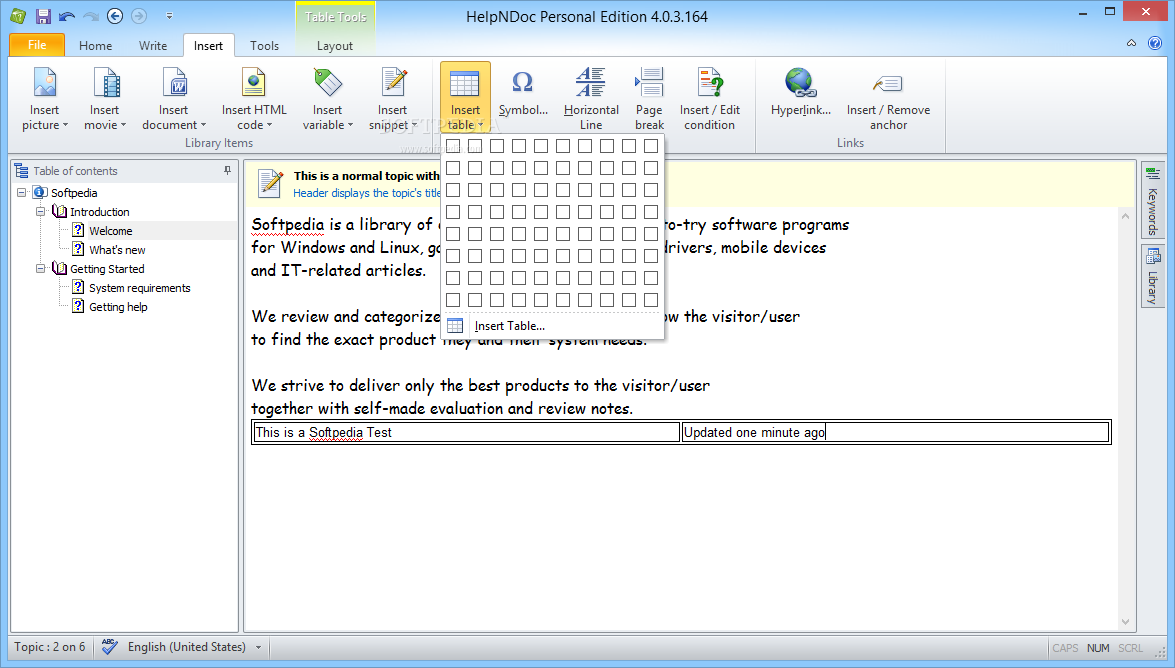Viewport: 1175px width, 668px height.
Task: Click Insert / Remove anchor icon
Action: coord(888,83)
